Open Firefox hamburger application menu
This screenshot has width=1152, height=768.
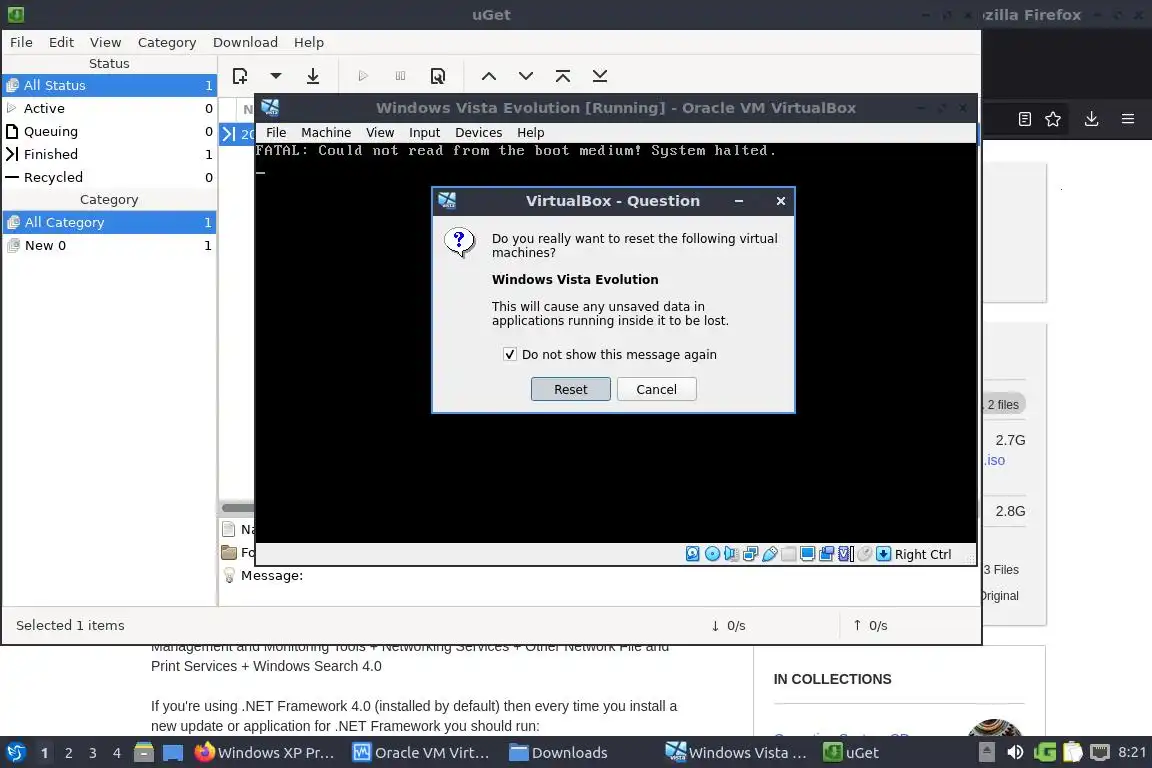point(1128,119)
